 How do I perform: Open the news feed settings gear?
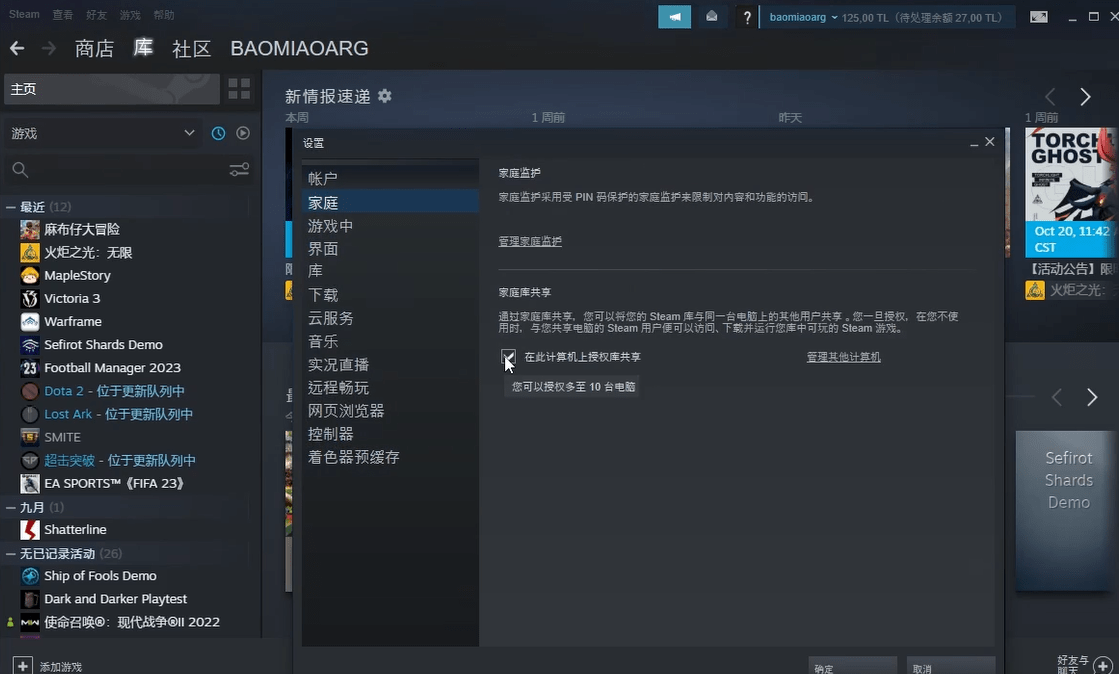point(385,96)
